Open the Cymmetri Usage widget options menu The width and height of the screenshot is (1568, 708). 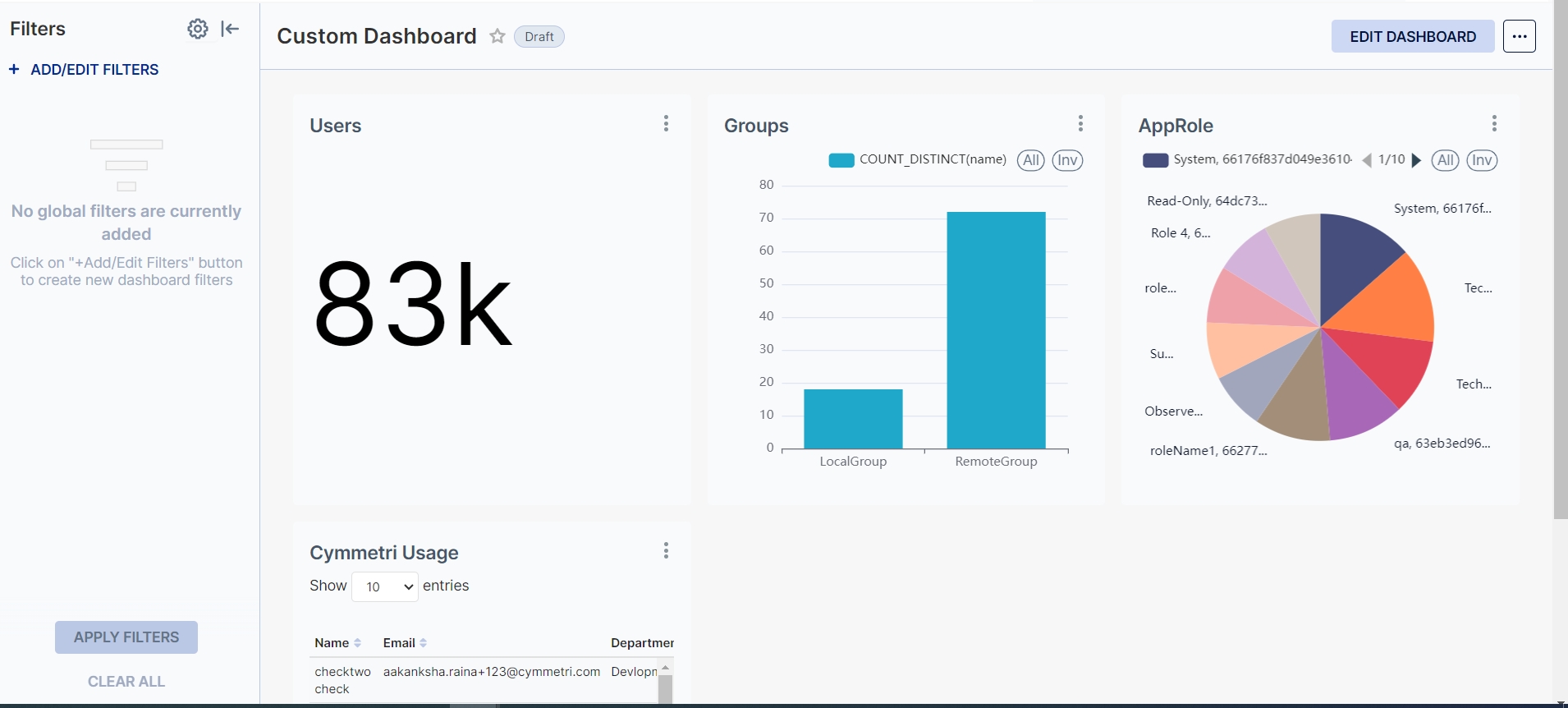pyautogui.click(x=666, y=550)
